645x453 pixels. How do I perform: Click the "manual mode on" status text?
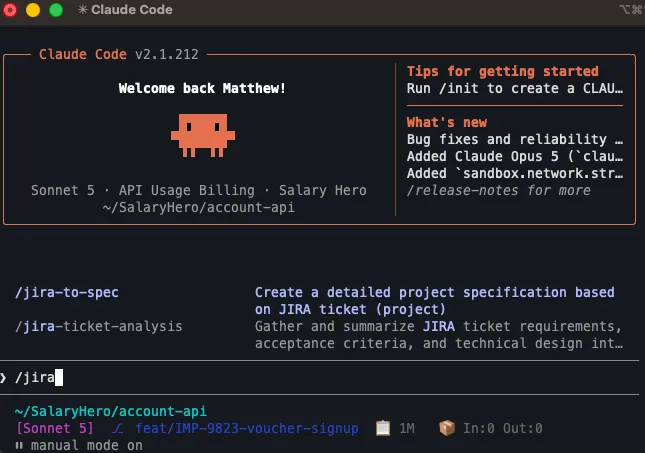pyautogui.click(x=87, y=446)
